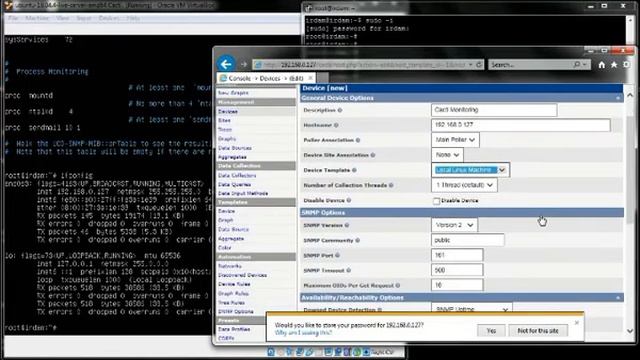
Task: Open New Graphs in the sidebar
Action: click(x=233, y=93)
